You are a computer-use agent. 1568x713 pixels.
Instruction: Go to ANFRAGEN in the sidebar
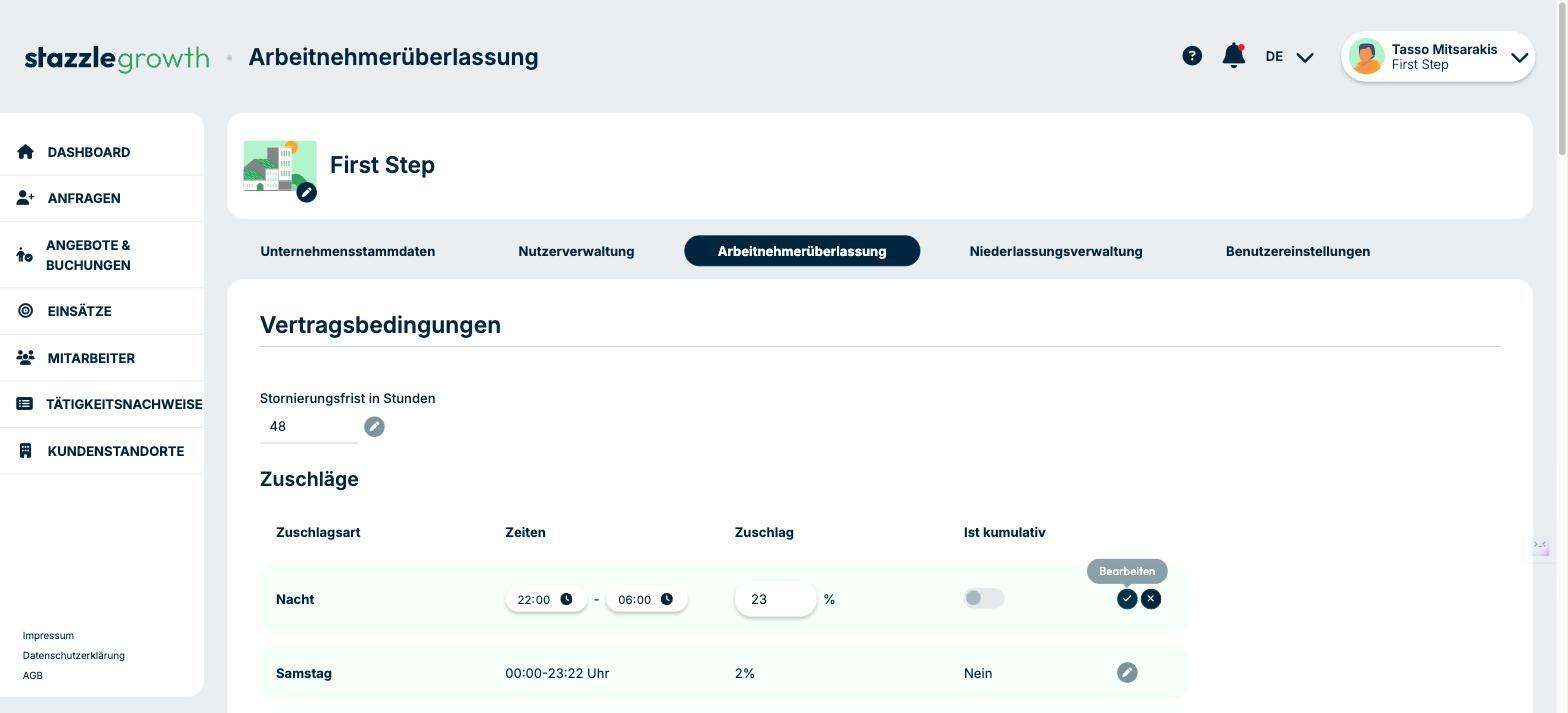pos(84,198)
